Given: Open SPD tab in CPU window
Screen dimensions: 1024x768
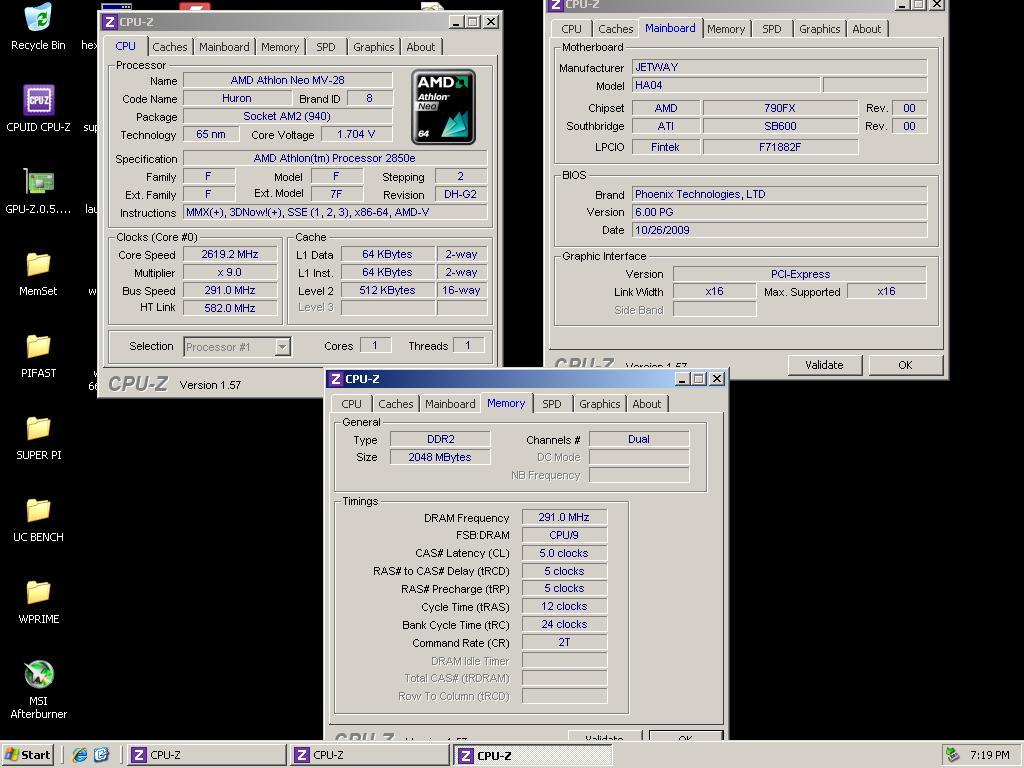Looking at the screenshot, I should coord(325,47).
